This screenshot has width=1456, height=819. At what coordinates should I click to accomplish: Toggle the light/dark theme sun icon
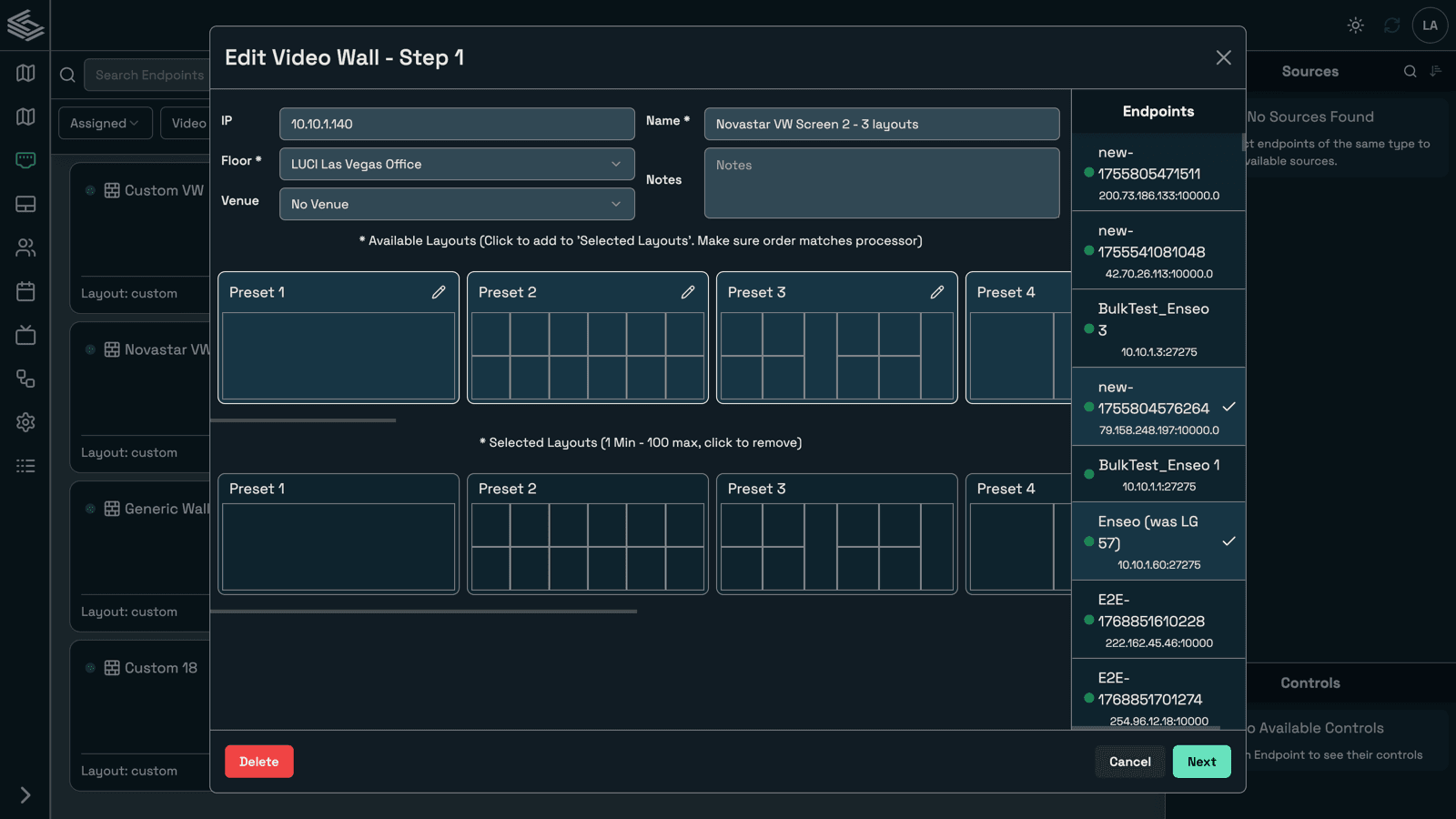(x=1355, y=25)
